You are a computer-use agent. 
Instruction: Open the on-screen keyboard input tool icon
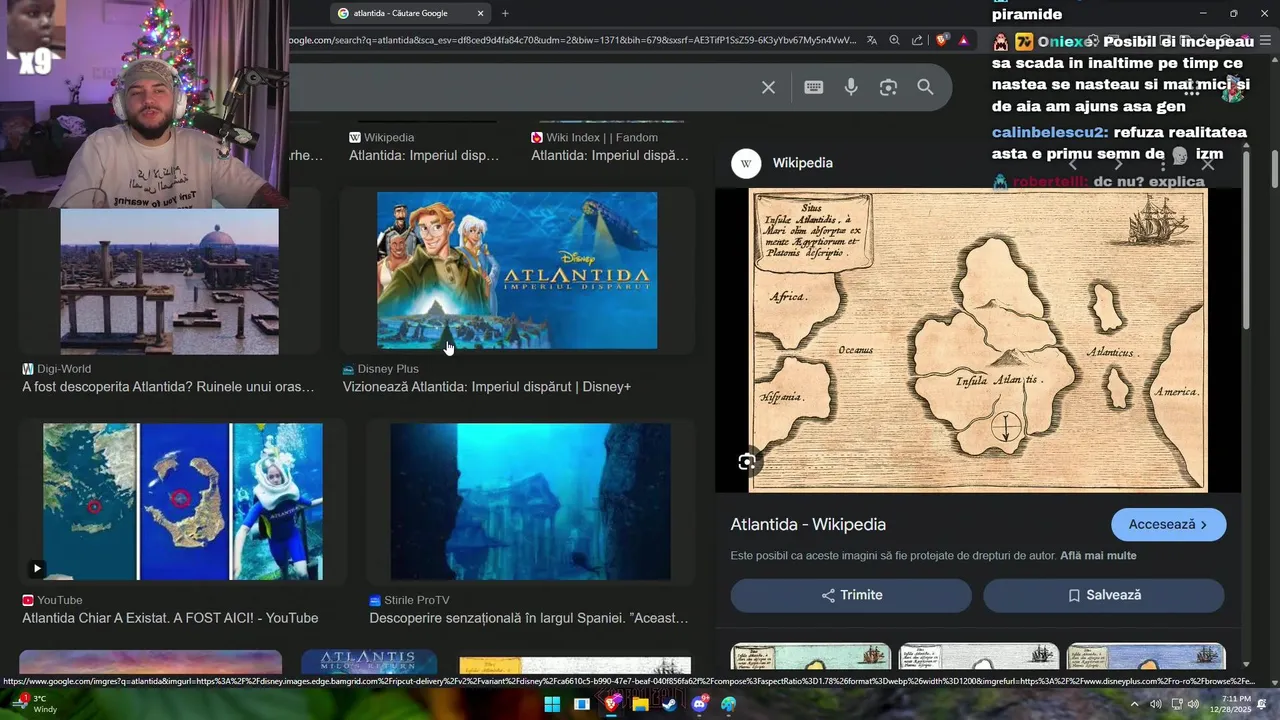[x=813, y=87]
